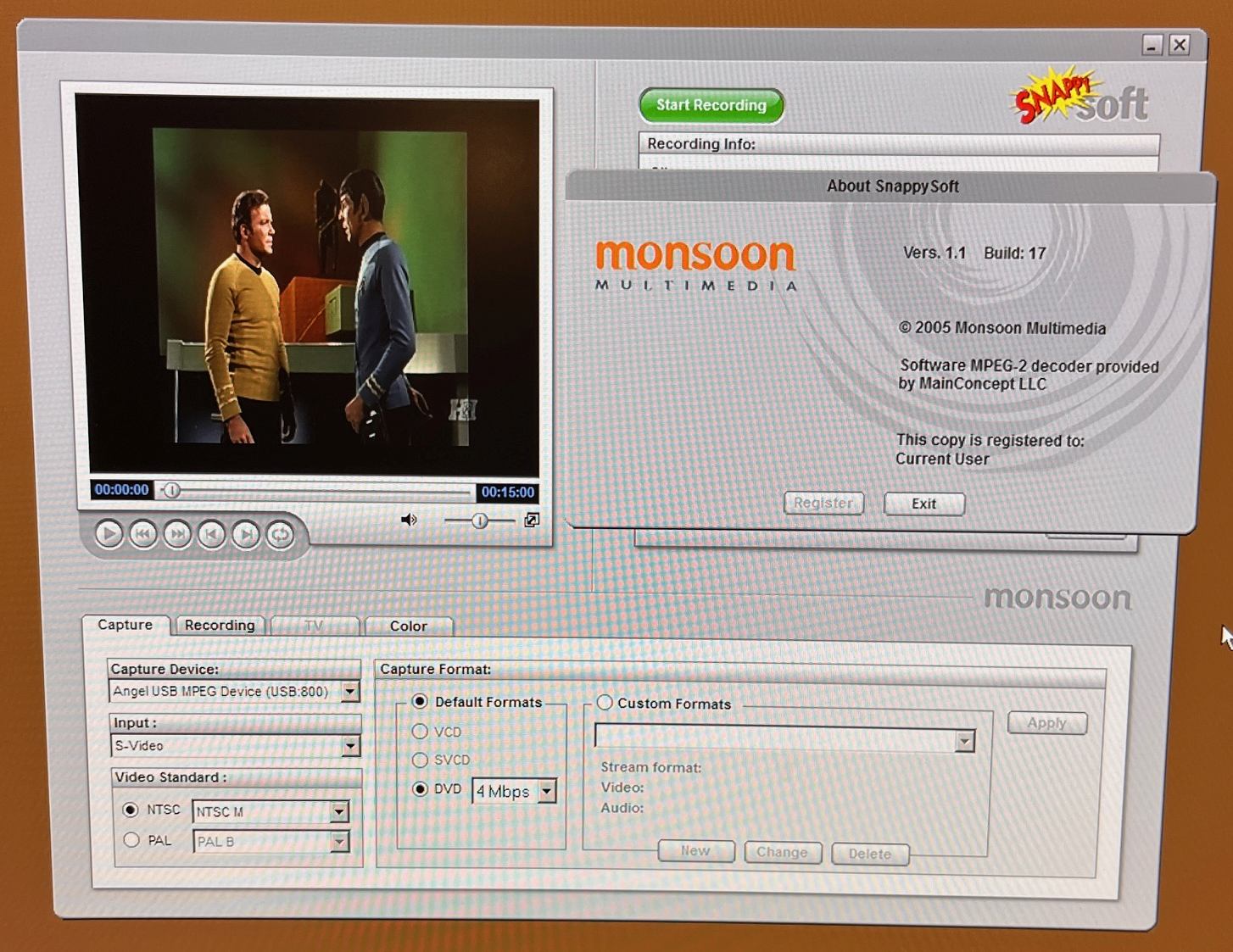1233x952 pixels.
Task: Open the PAL B standard dropdown
Action: [x=339, y=842]
